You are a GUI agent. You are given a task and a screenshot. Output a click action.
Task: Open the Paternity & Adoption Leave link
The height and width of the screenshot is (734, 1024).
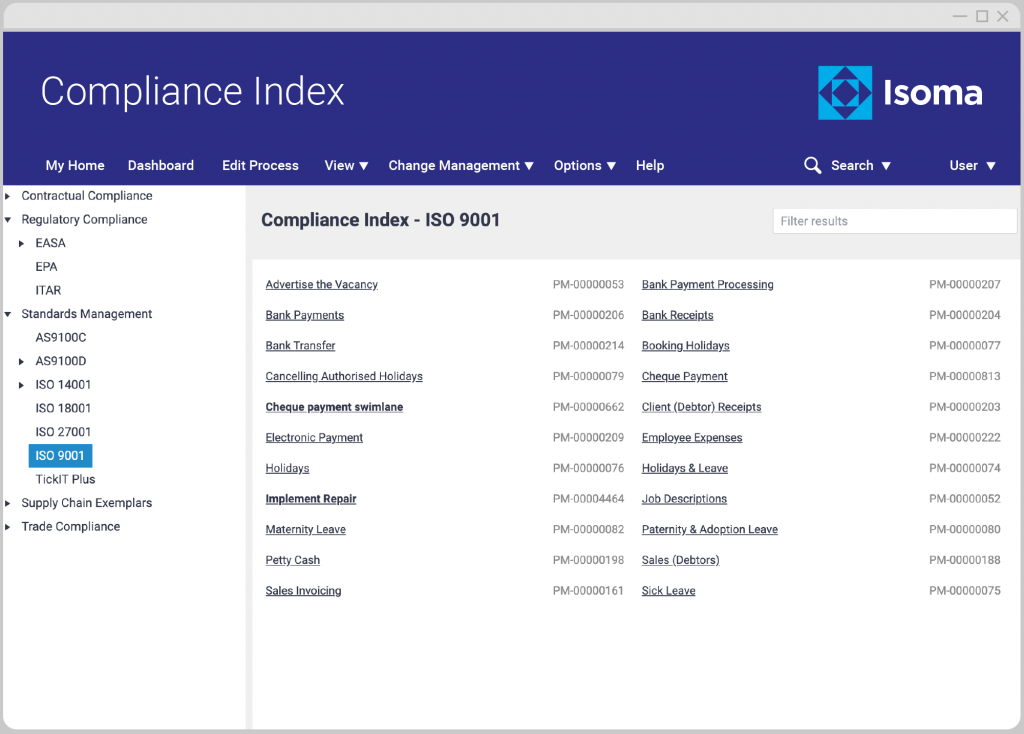(709, 530)
